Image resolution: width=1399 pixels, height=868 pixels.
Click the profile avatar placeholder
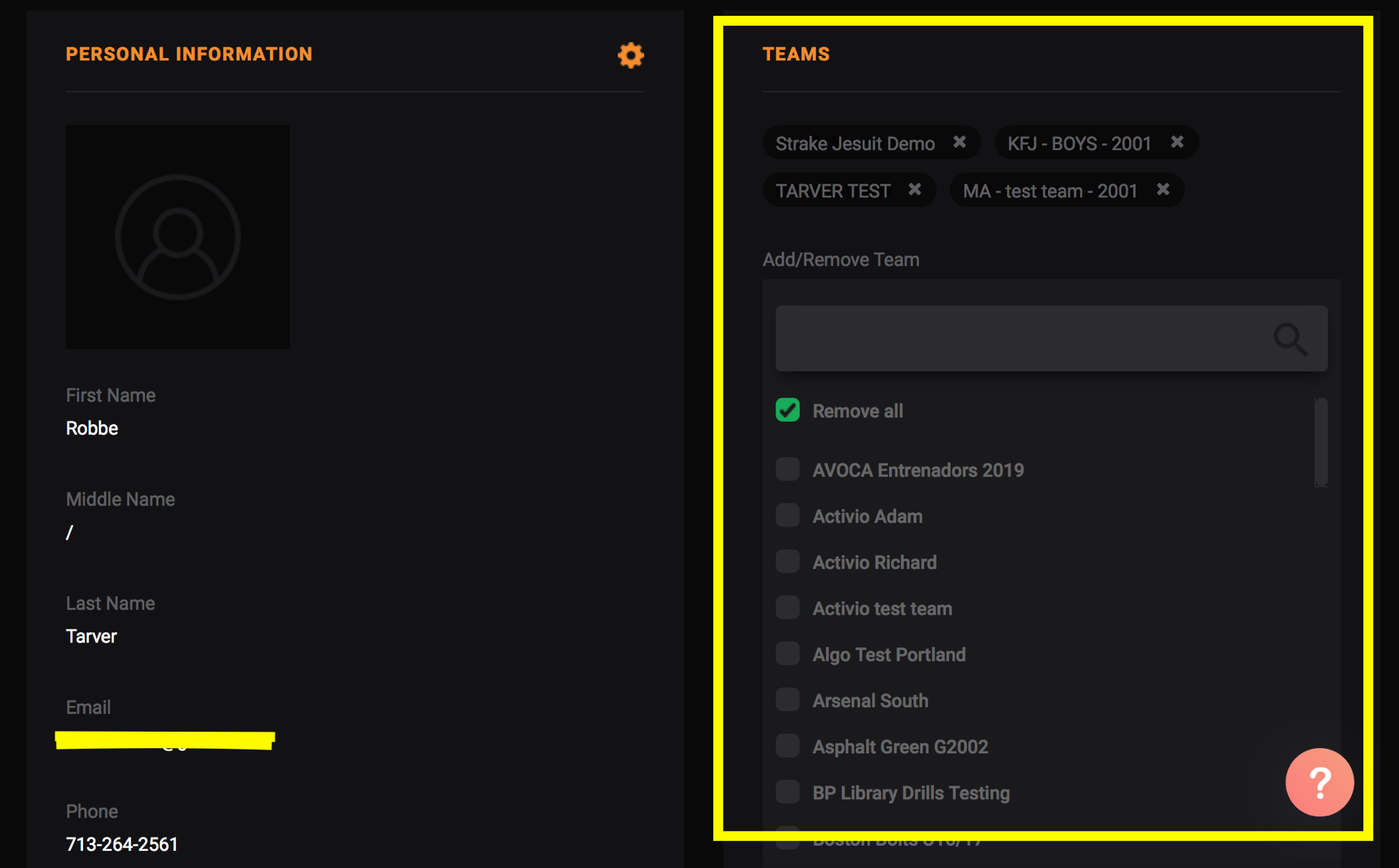point(178,237)
